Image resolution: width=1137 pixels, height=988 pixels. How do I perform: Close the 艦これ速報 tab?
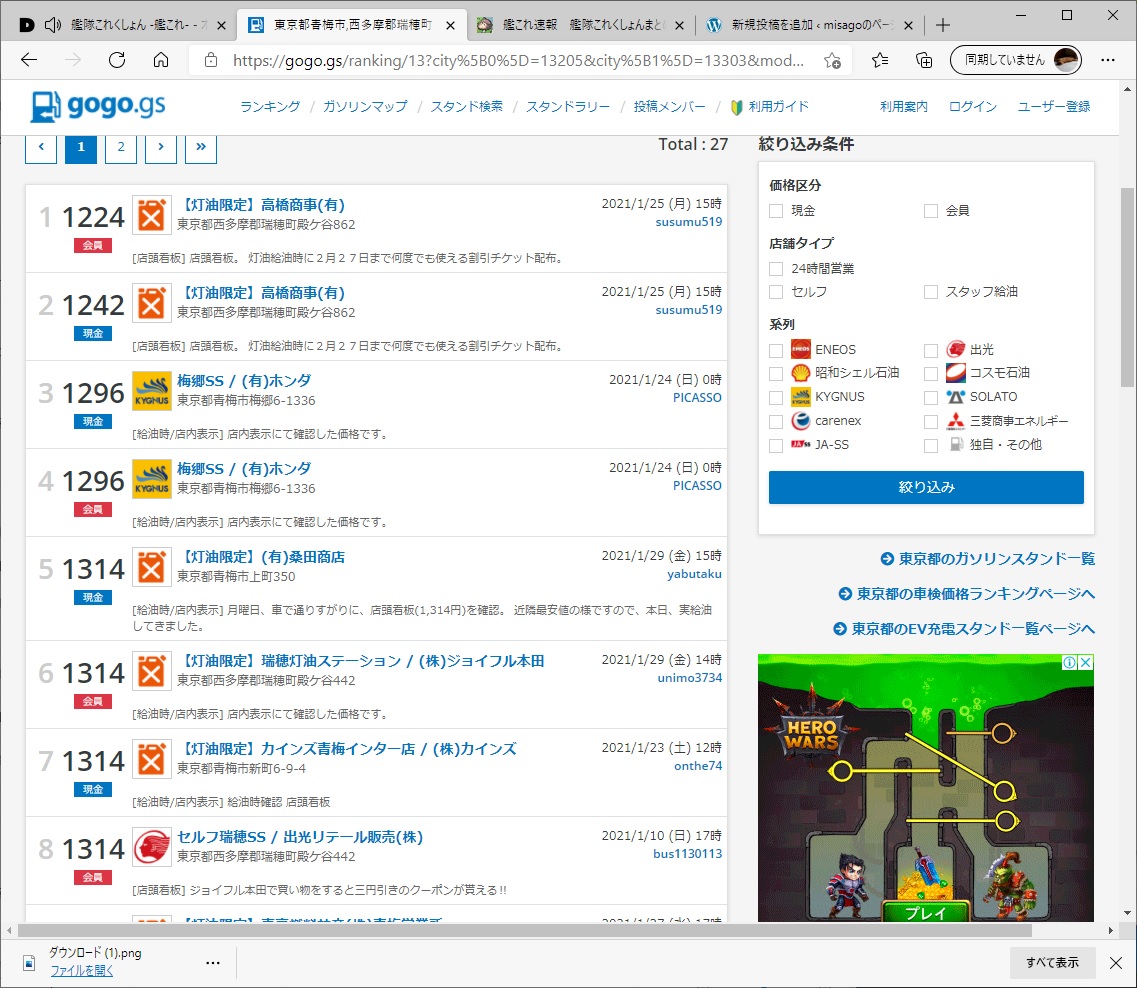pos(679,25)
